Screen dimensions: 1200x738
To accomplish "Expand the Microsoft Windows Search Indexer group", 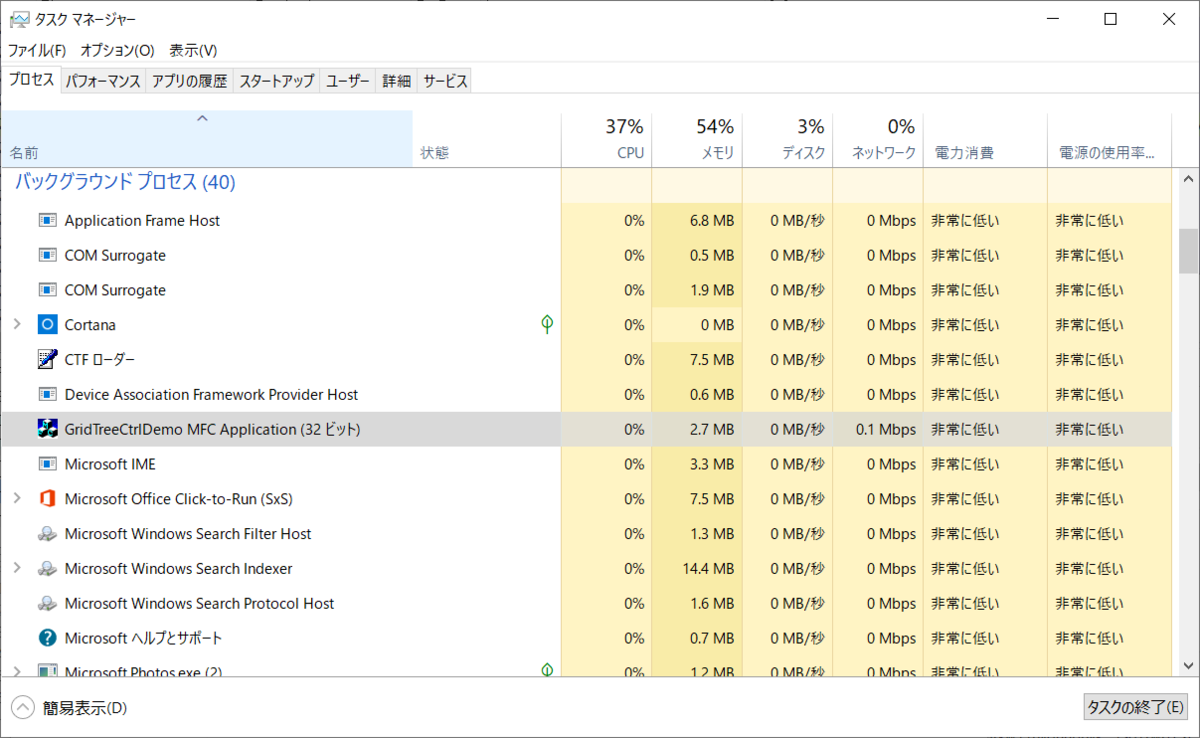I will pyautogui.click(x=16, y=568).
